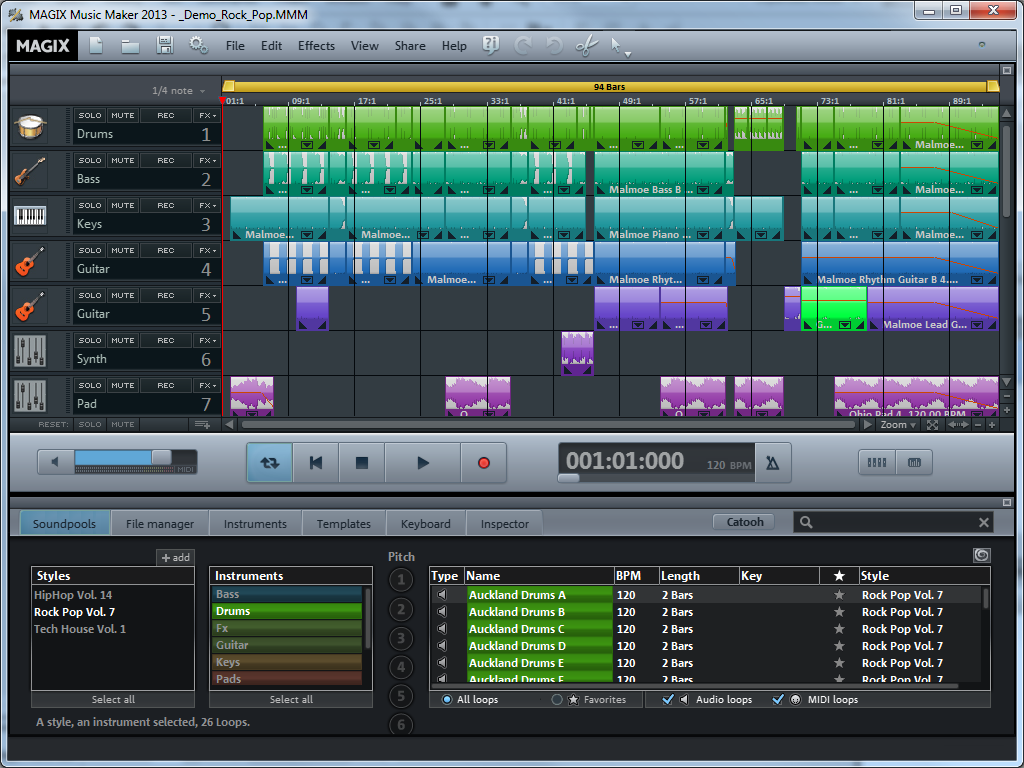
Task: Click the Bass track guitar icon
Action: [x=30, y=172]
